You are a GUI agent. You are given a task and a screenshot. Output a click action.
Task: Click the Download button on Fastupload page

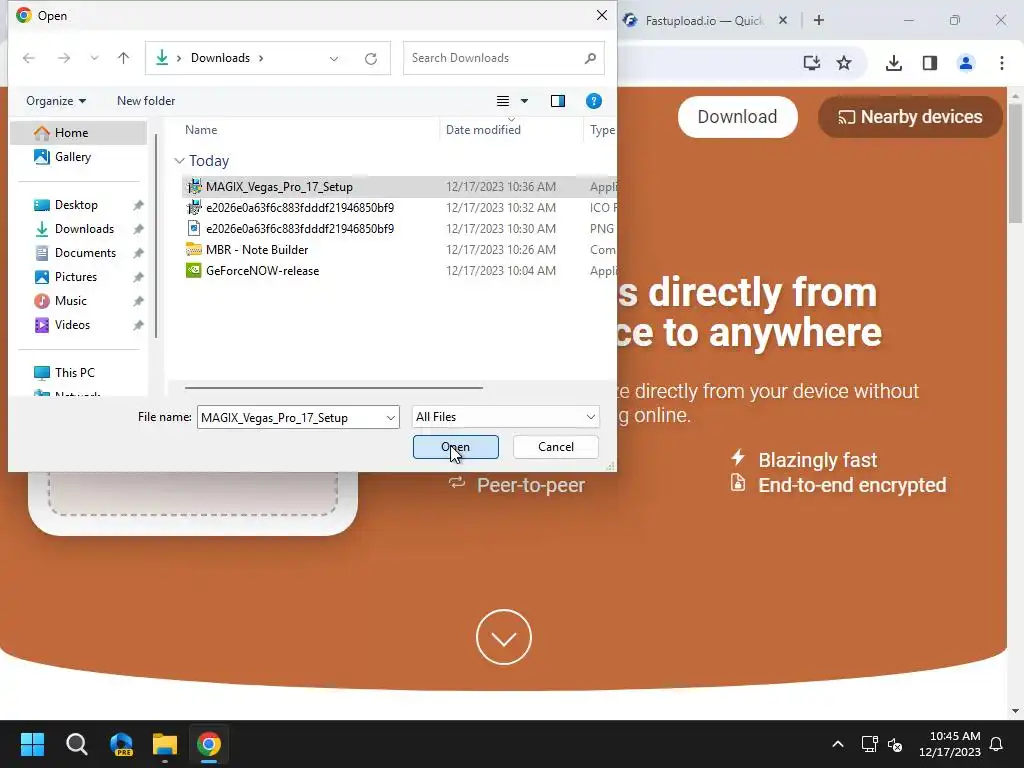[737, 117]
